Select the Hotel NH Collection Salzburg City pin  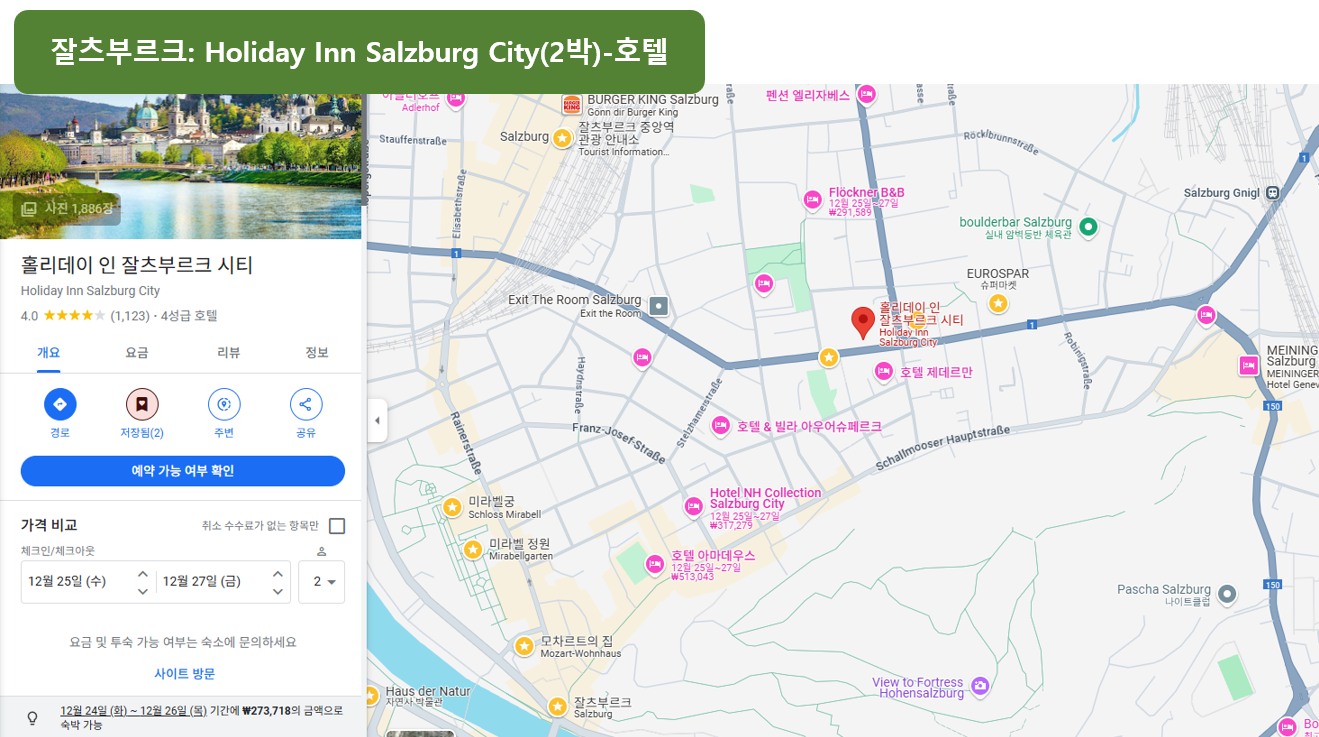[693, 506]
